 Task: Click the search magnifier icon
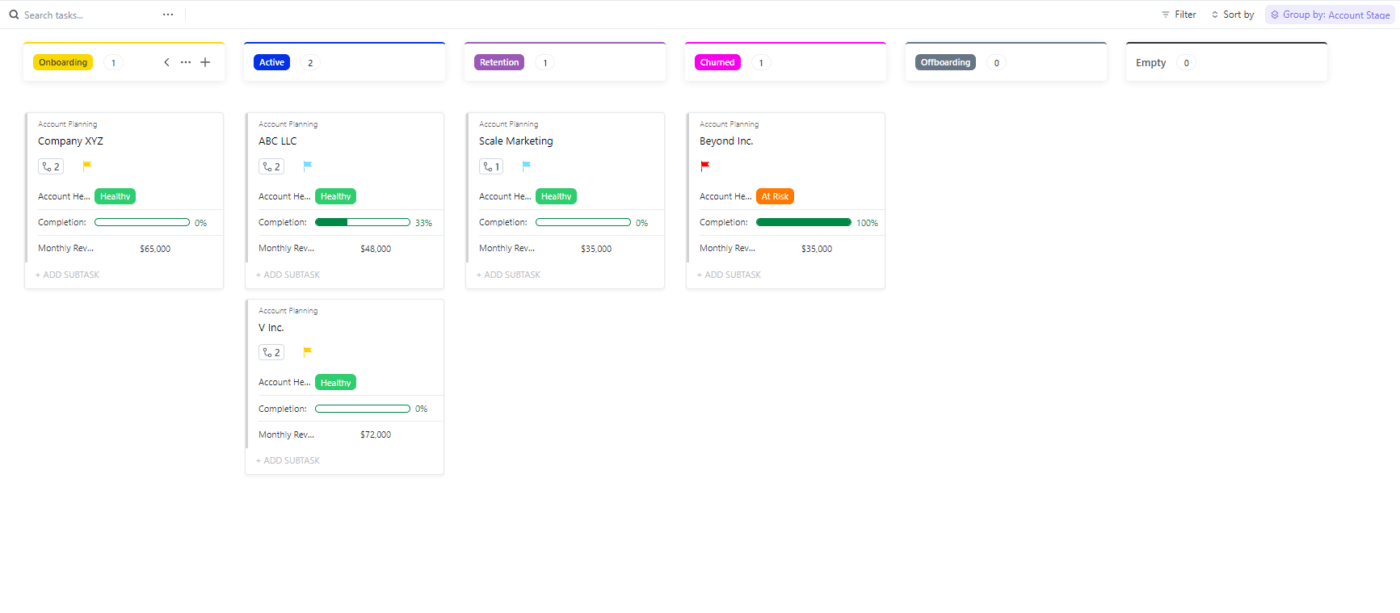pyautogui.click(x=14, y=15)
